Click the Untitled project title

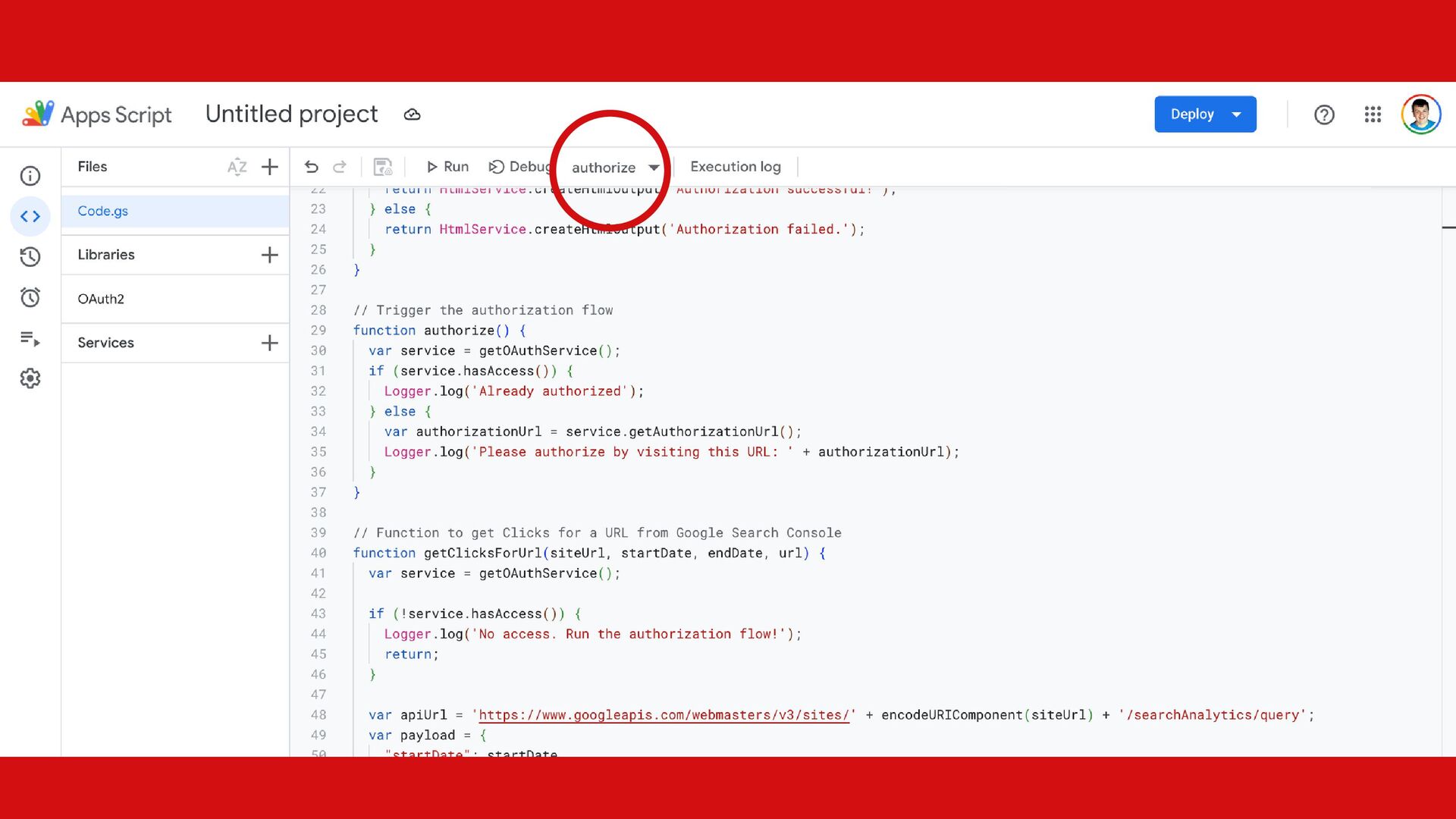click(291, 115)
